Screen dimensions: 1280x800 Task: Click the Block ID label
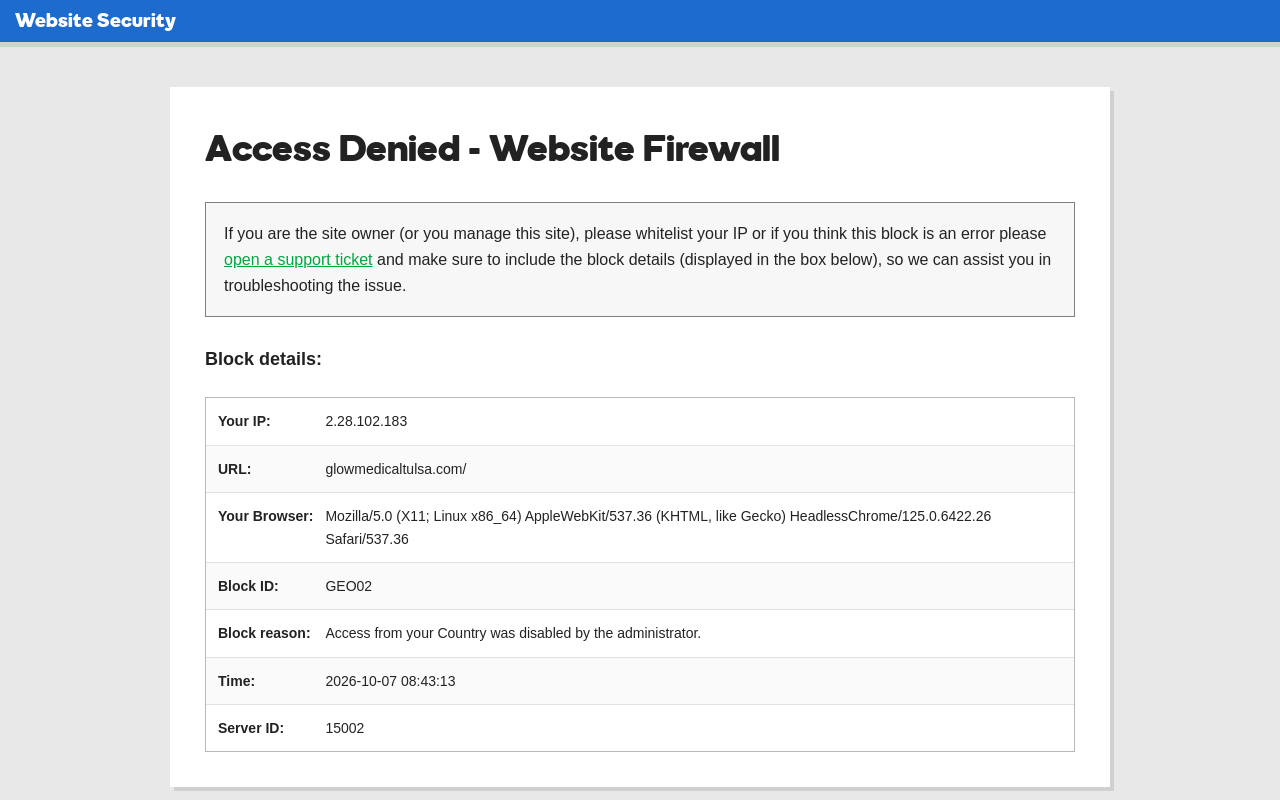coord(248,586)
